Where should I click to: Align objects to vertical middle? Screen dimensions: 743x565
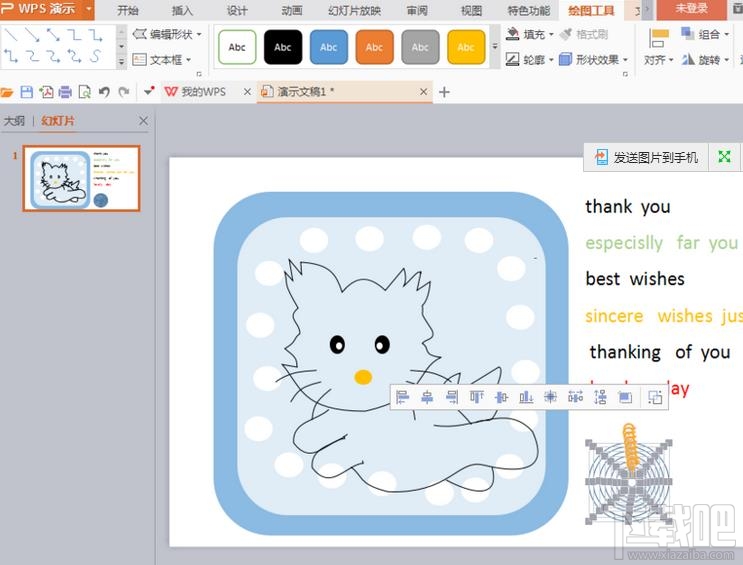click(501, 397)
